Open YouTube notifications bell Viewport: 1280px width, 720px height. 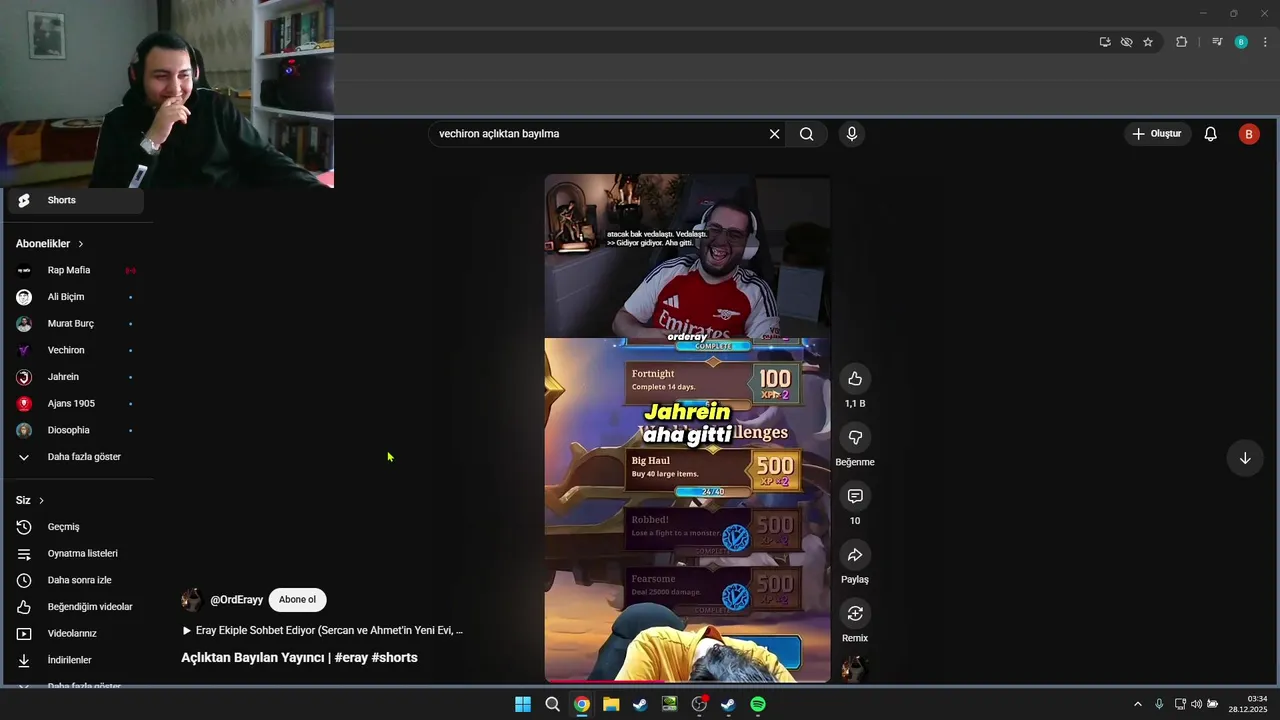[x=1210, y=134]
